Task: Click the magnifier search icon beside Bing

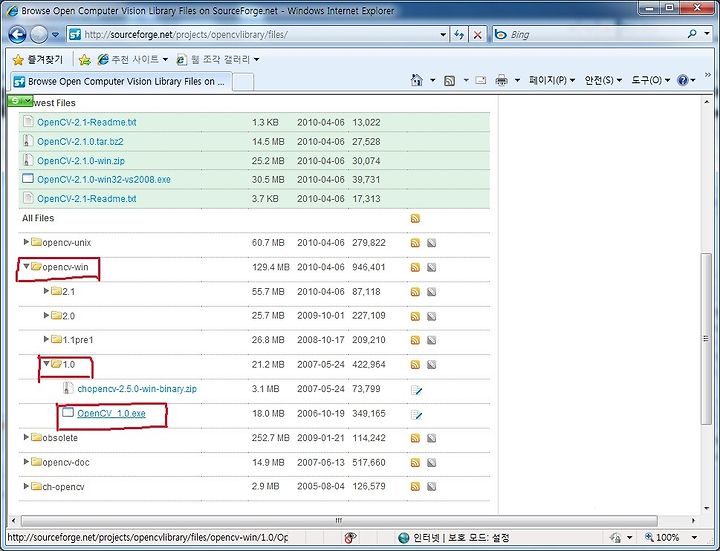Action: click(692, 34)
